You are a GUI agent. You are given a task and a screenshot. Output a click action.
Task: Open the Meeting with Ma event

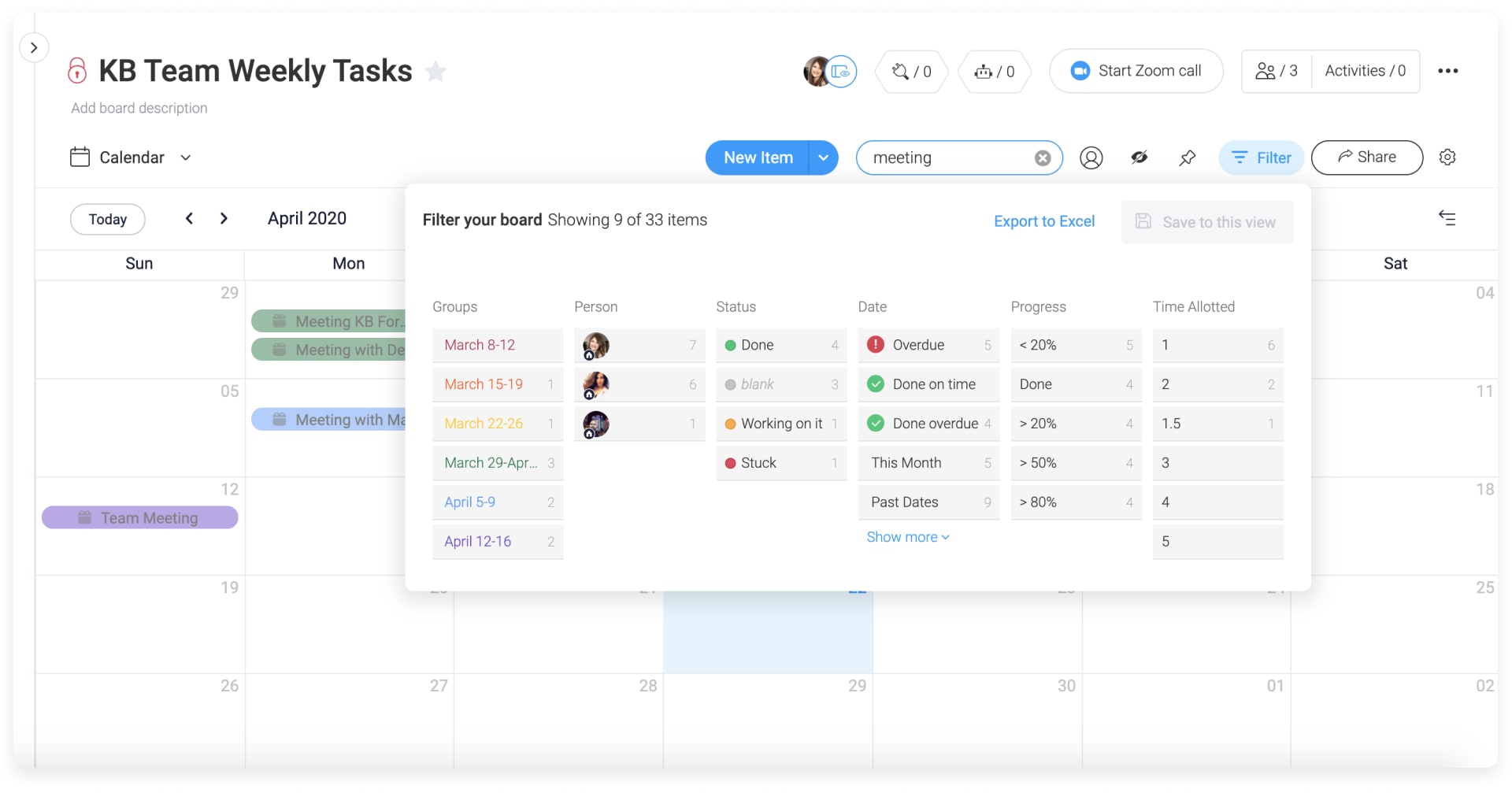point(328,420)
